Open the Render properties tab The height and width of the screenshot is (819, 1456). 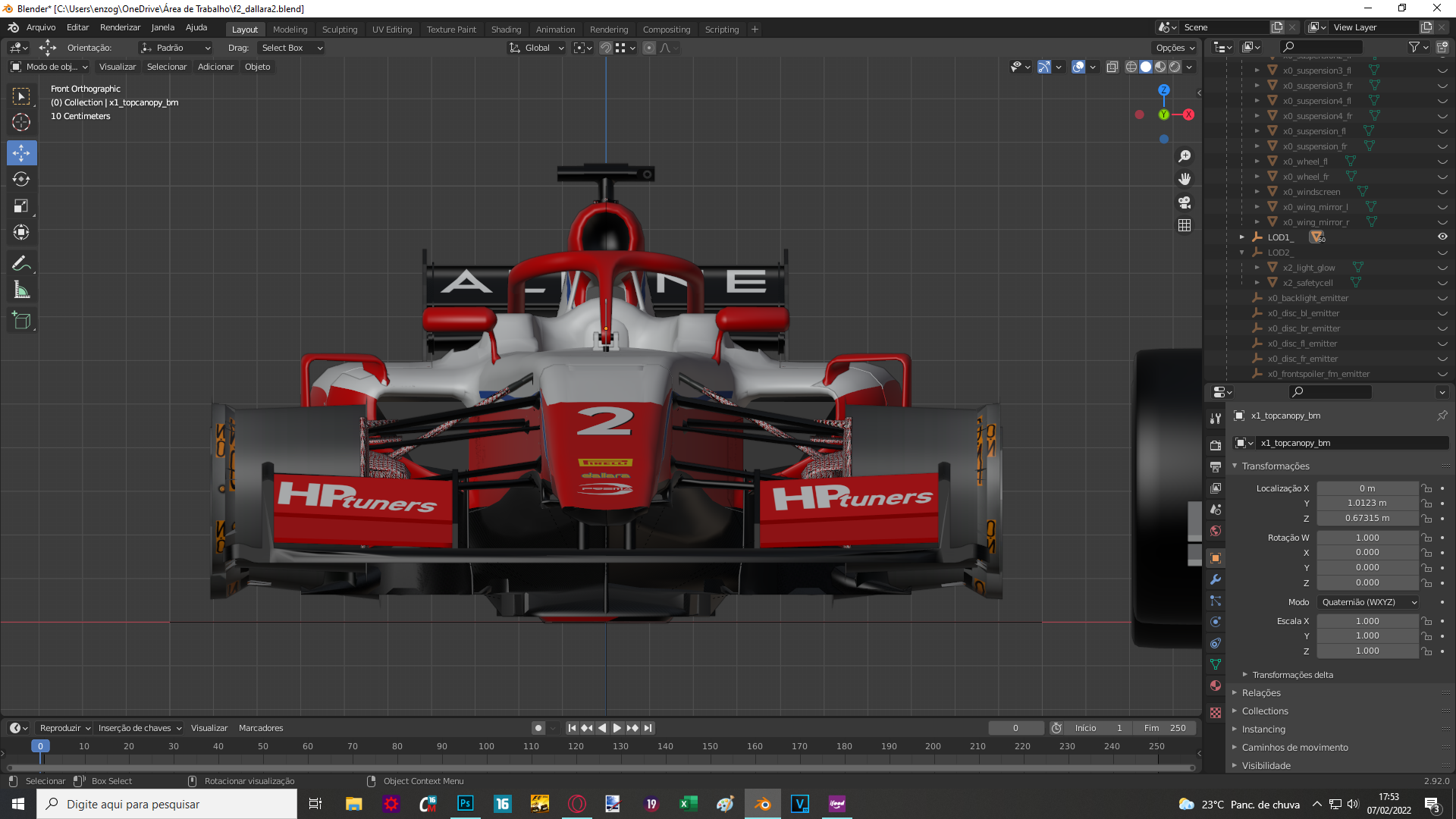1216,445
